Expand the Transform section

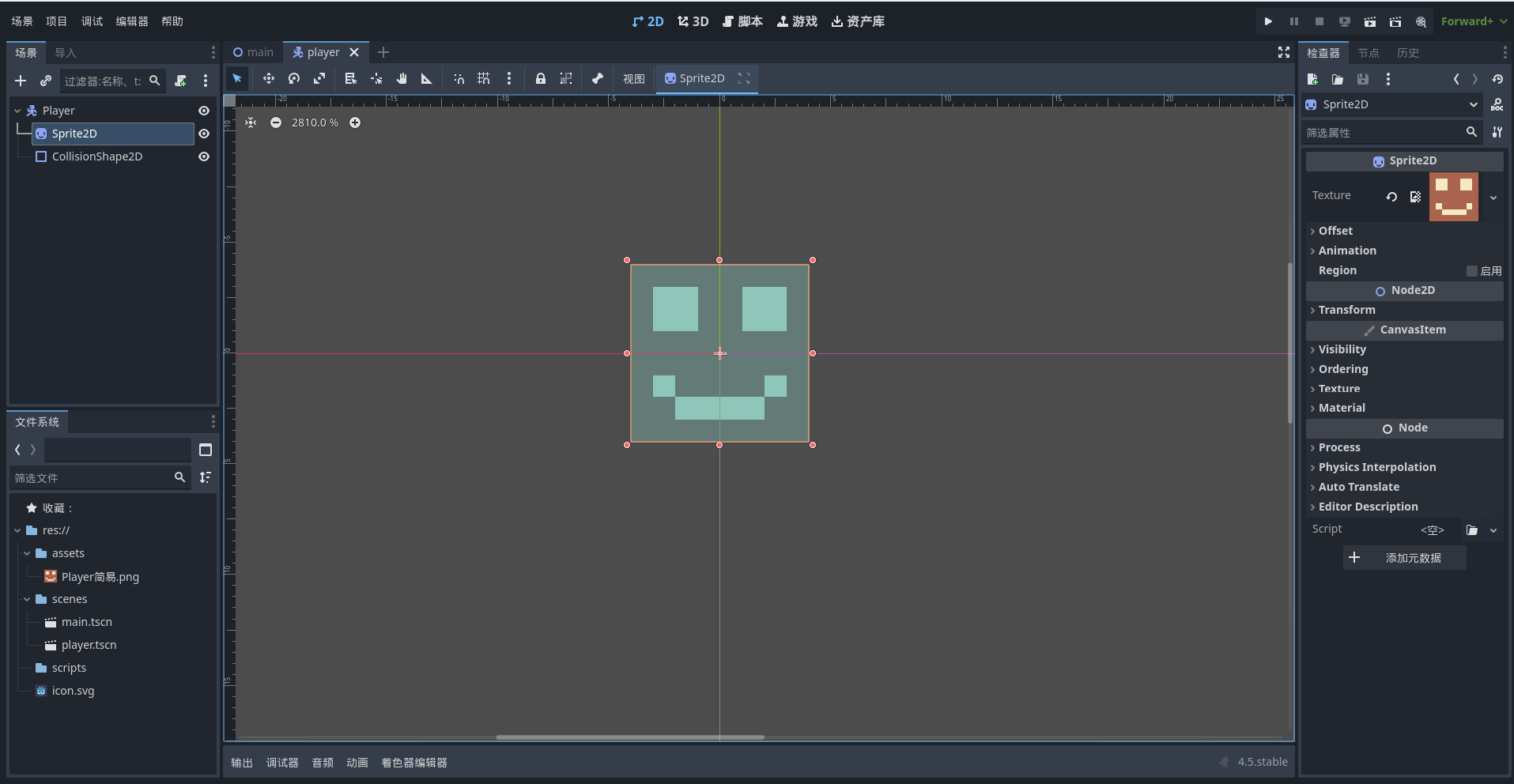[x=1346, y=310]
